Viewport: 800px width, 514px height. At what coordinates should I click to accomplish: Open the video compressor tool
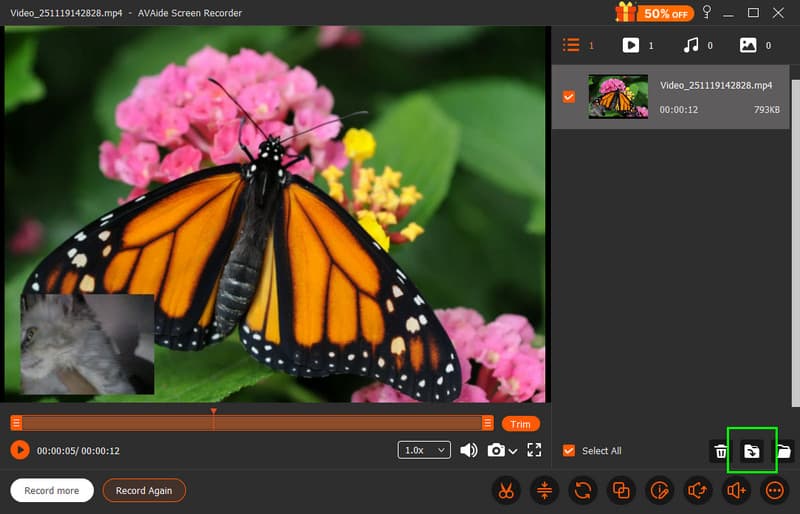(545, 490)
